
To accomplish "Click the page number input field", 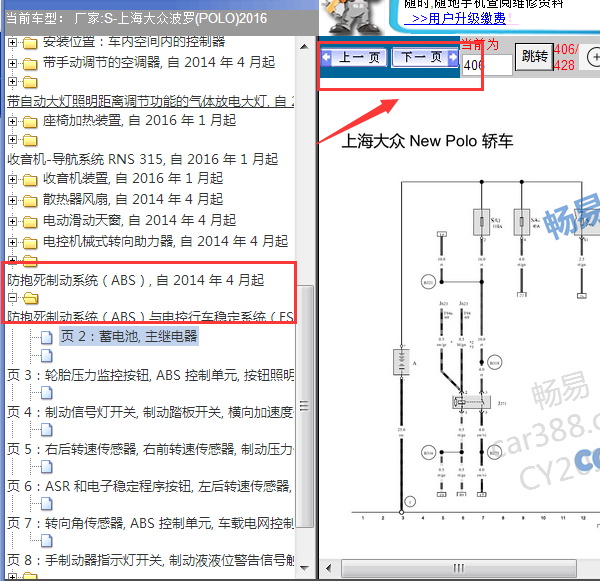I will tap(487, 65).
